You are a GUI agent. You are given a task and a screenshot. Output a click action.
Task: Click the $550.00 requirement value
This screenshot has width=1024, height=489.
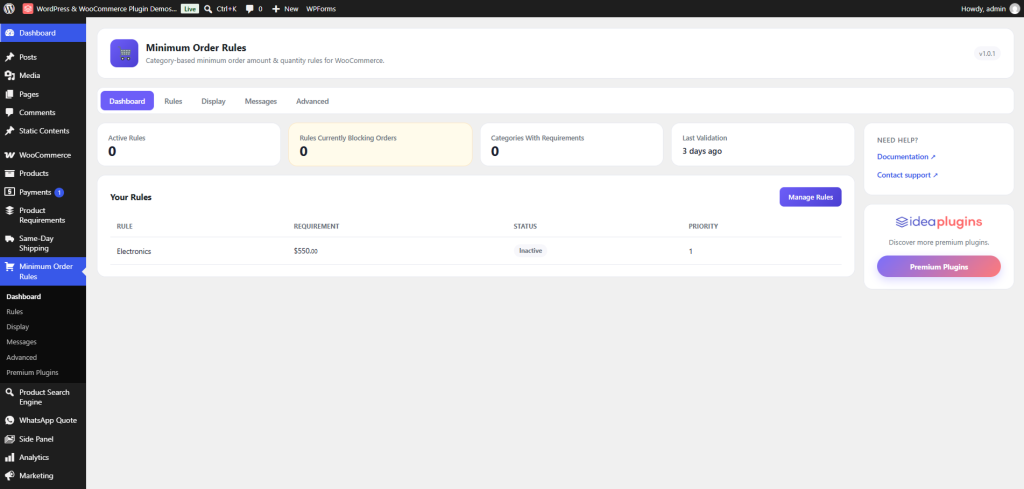click(306, 251)
